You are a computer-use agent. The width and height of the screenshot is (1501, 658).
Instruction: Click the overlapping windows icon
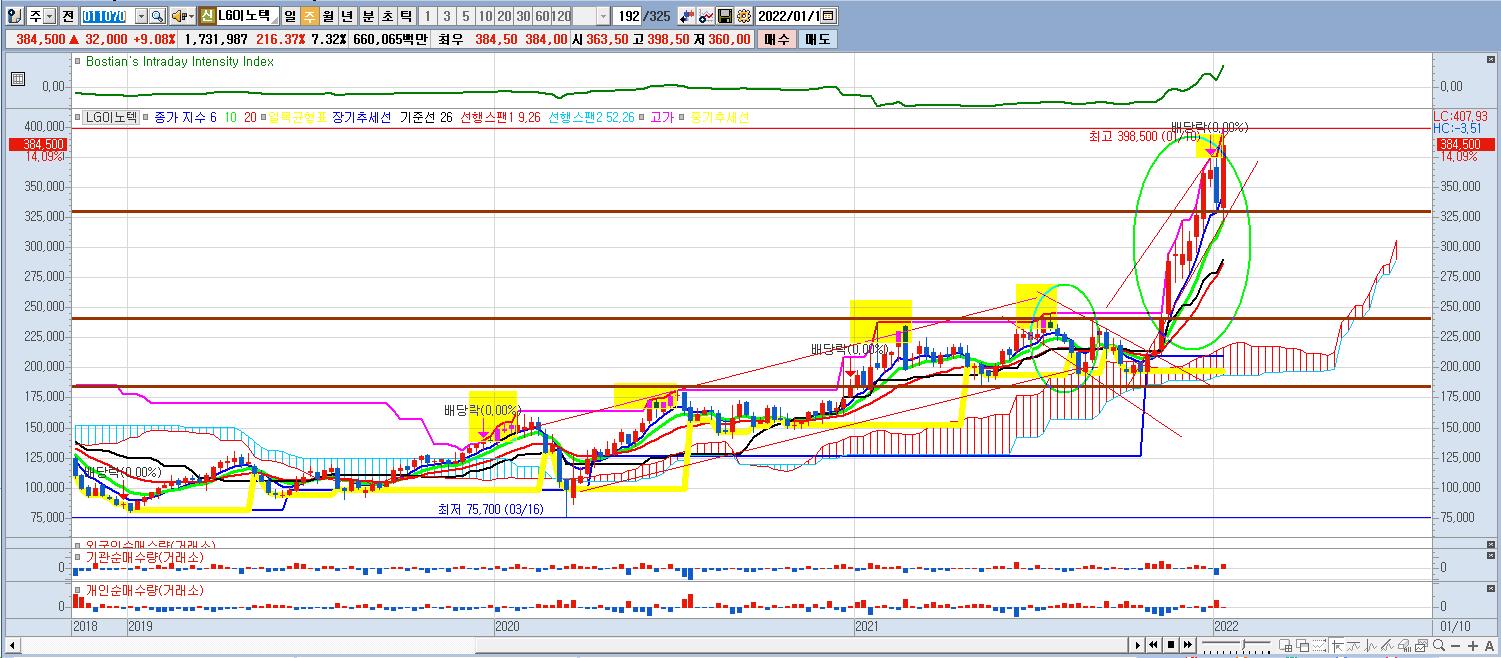tap(1302, 645)
